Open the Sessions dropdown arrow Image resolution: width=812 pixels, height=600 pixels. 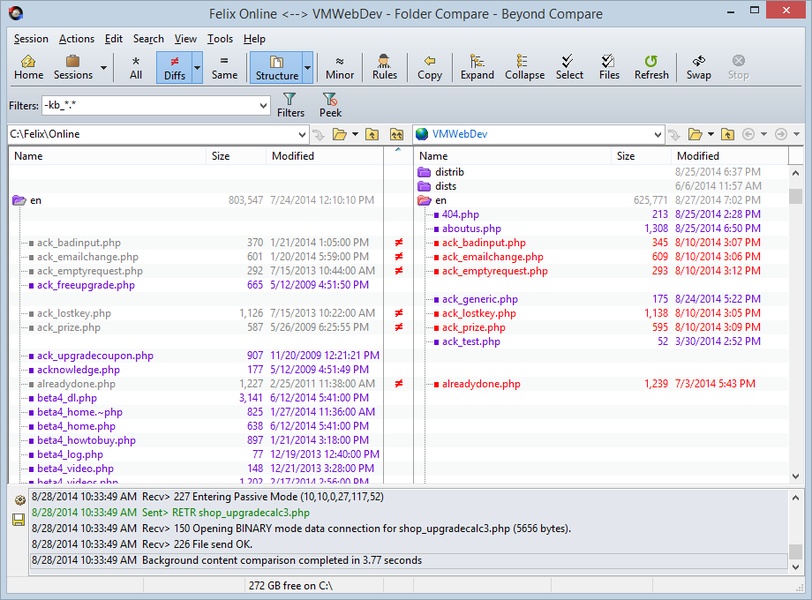click(104, 68)
